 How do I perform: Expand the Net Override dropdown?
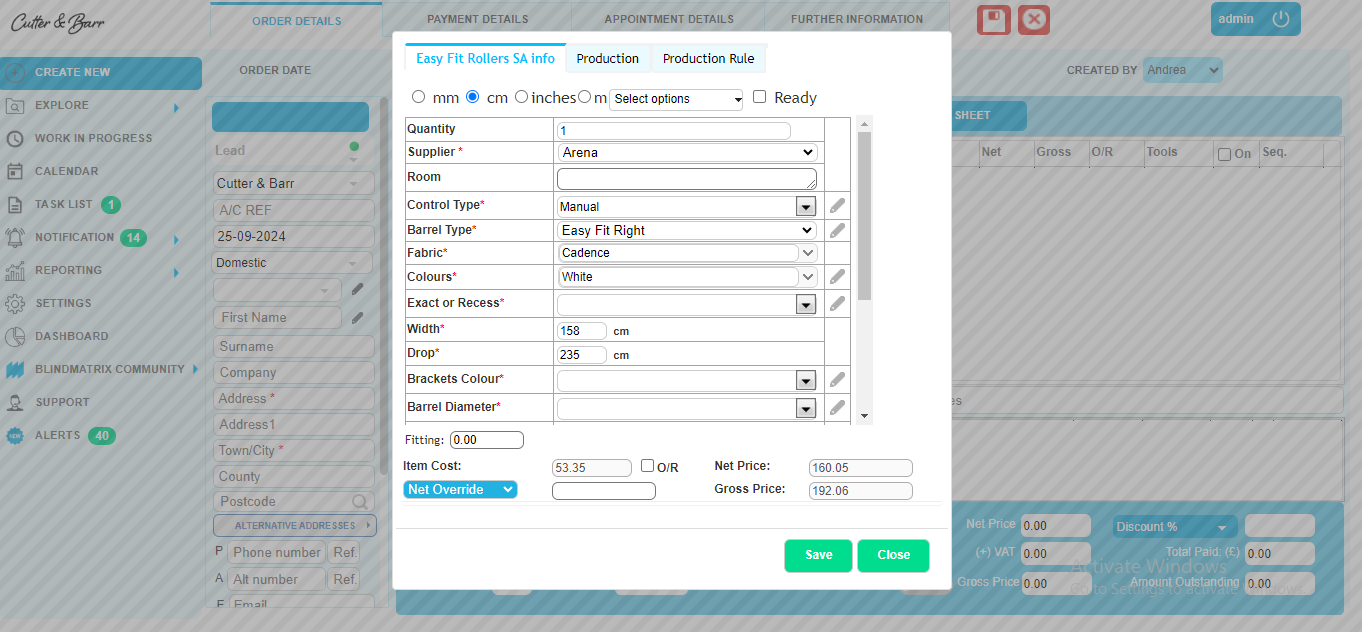460,490
